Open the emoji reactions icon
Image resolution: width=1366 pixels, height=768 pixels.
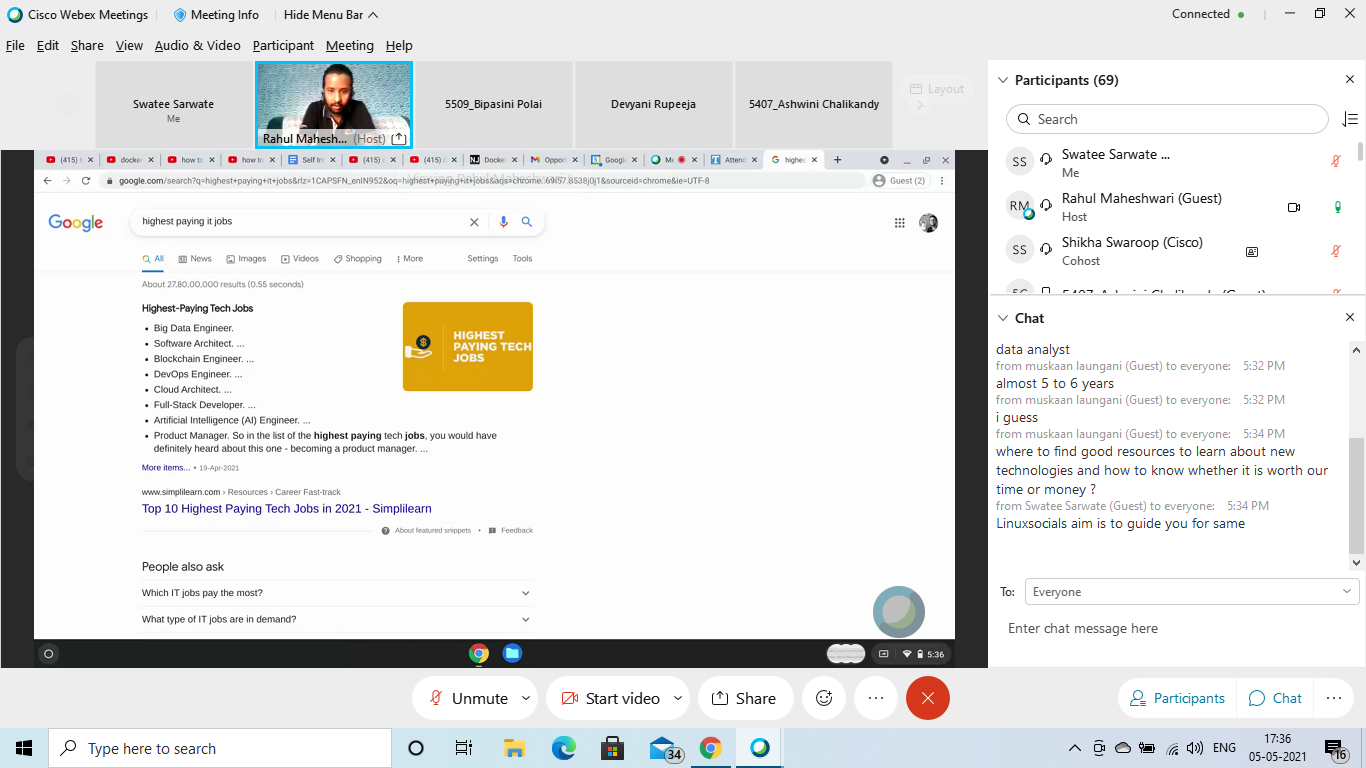823,698
